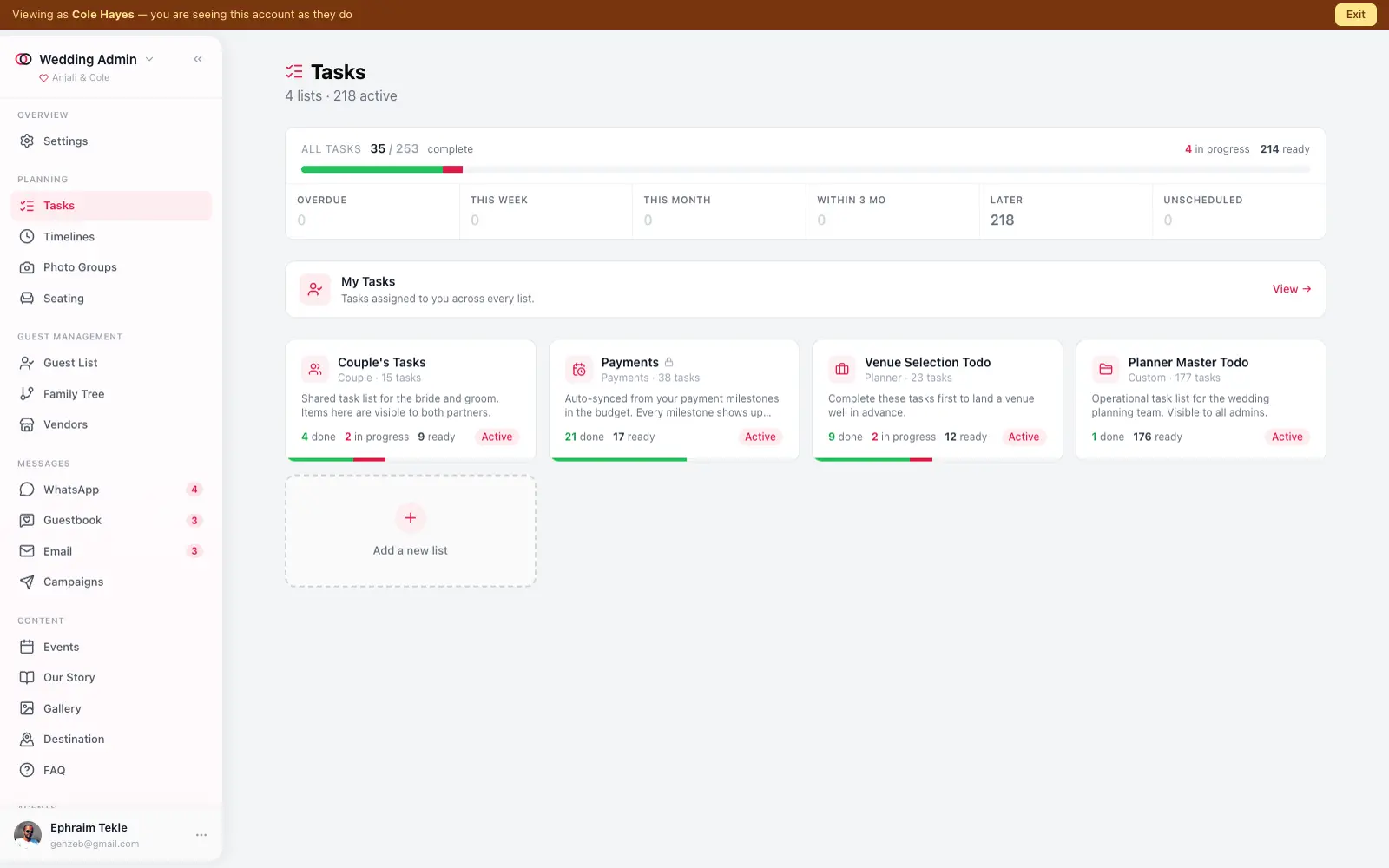Image resolution: width=1389 pixels, height=868 pixels.
Task: Go to Timelines in sidebar
Action: coord(111,236)
